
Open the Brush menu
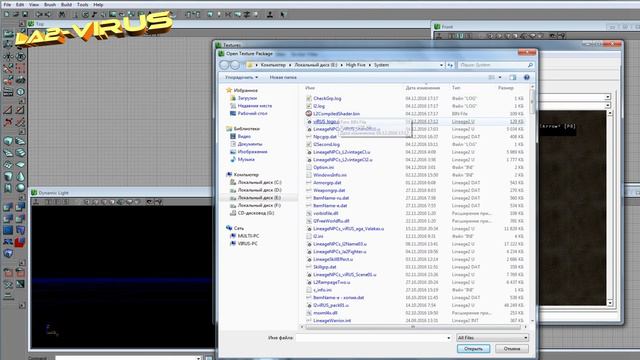click(x=50, y=5)
